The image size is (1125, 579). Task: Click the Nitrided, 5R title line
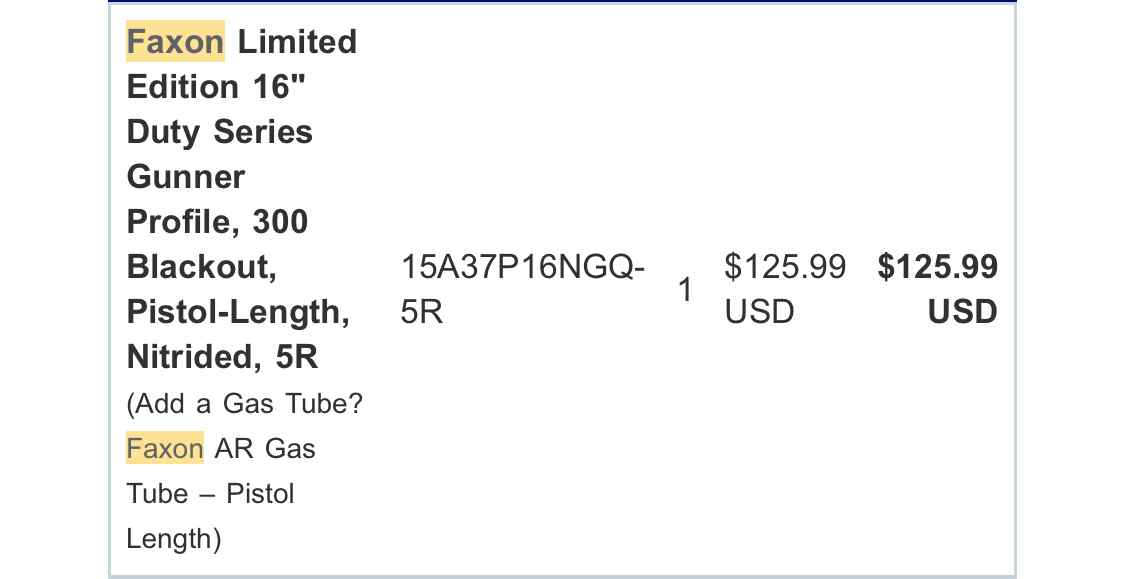pos(222,357)
